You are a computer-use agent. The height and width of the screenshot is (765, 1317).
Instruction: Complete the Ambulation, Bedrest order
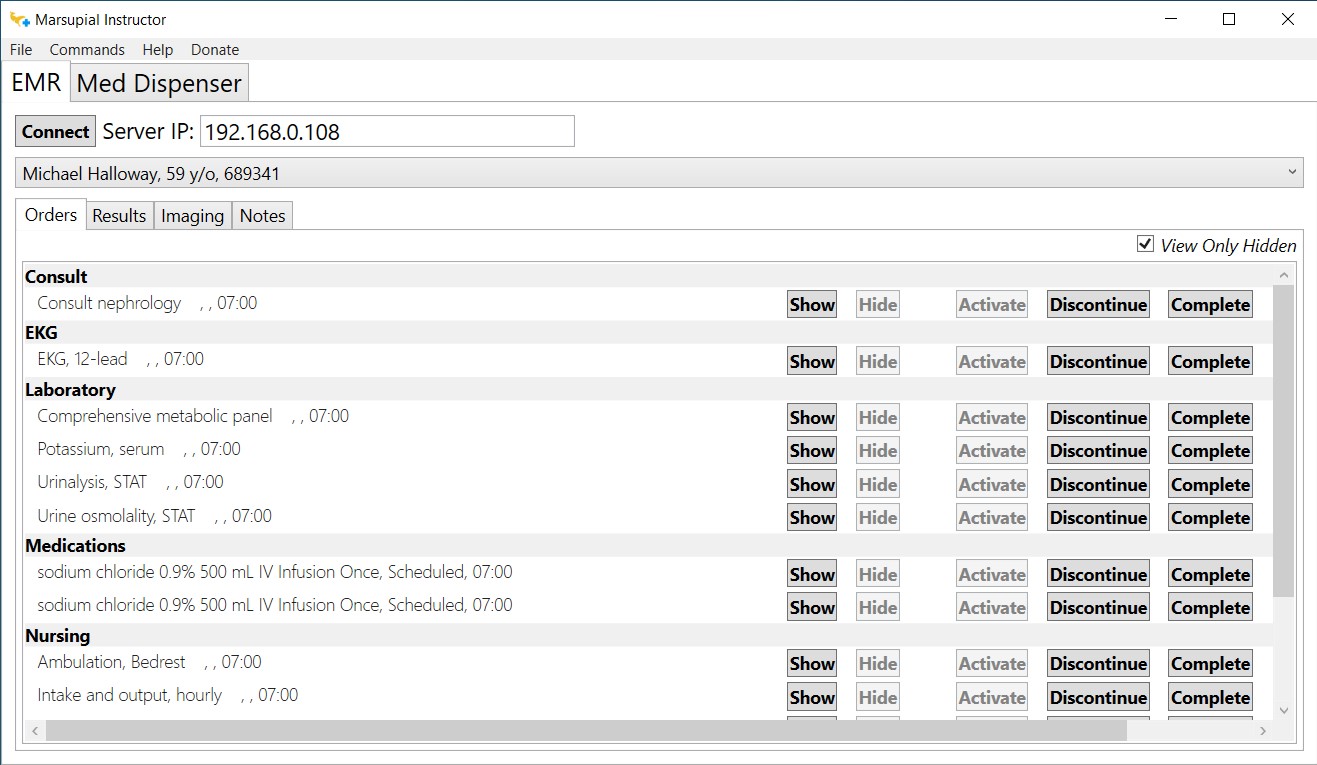1210,663
